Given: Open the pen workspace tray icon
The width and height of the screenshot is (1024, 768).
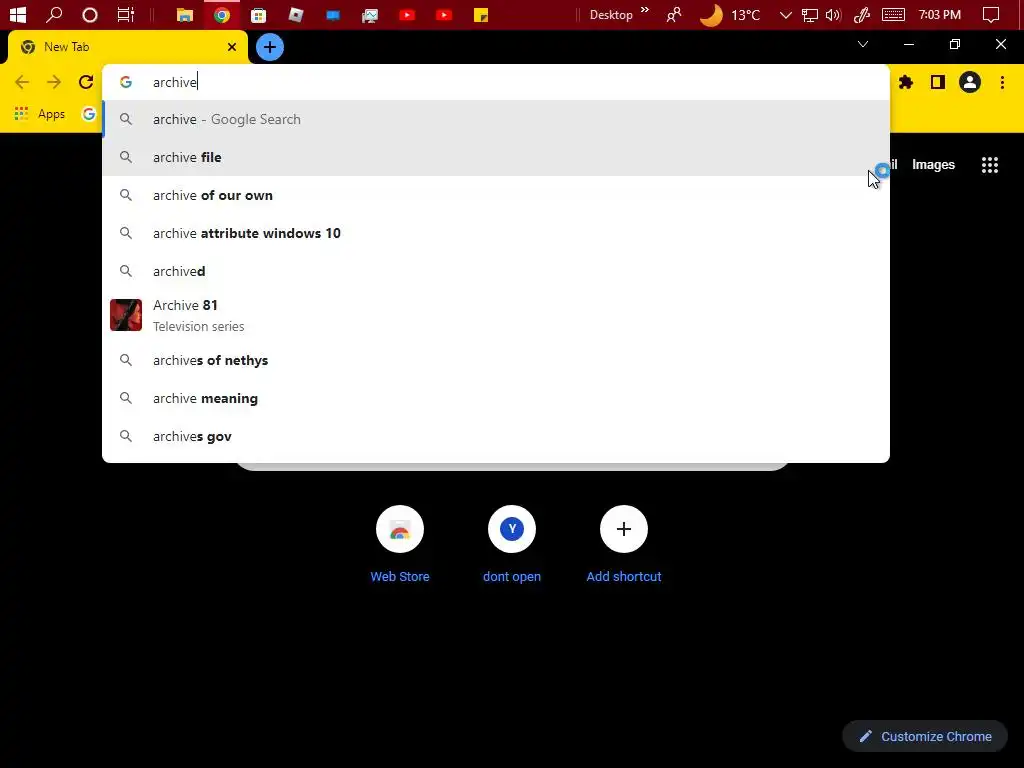Looking at the screenshot, I should 861,14.
